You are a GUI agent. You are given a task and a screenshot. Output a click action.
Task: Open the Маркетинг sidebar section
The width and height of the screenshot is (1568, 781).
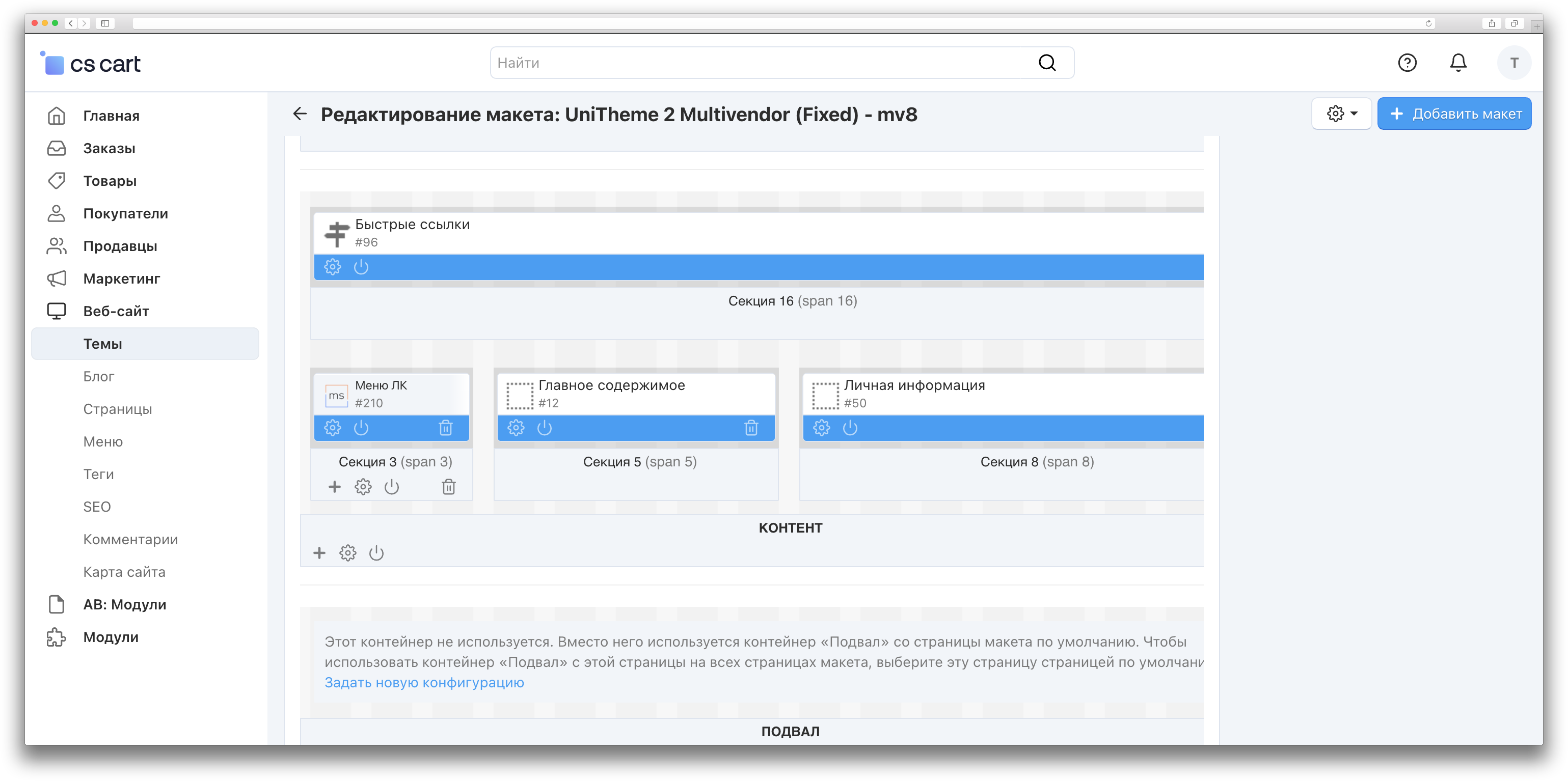[x=121, y=278]
